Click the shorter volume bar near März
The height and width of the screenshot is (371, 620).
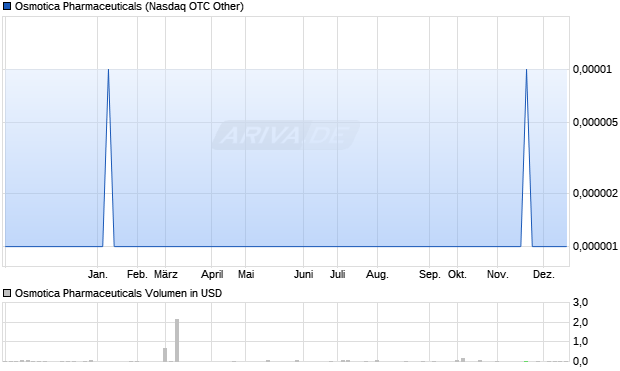tap(165, 355)
